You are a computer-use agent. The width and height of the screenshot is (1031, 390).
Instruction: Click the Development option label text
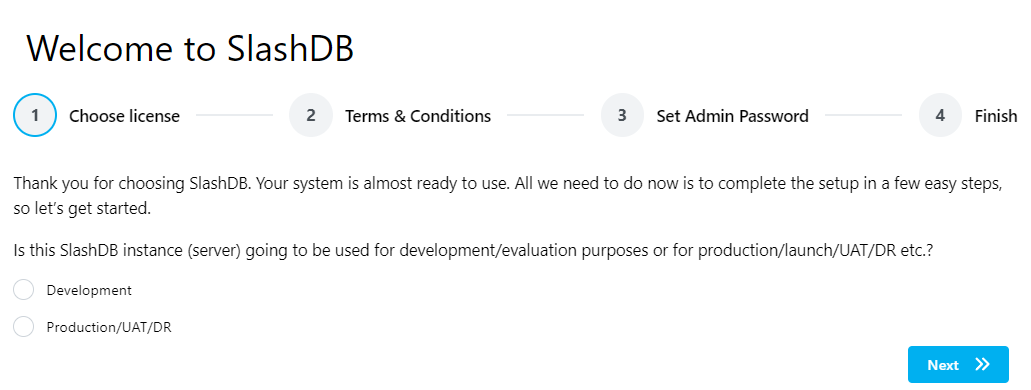pyautogui.click(x=89, y=290)
